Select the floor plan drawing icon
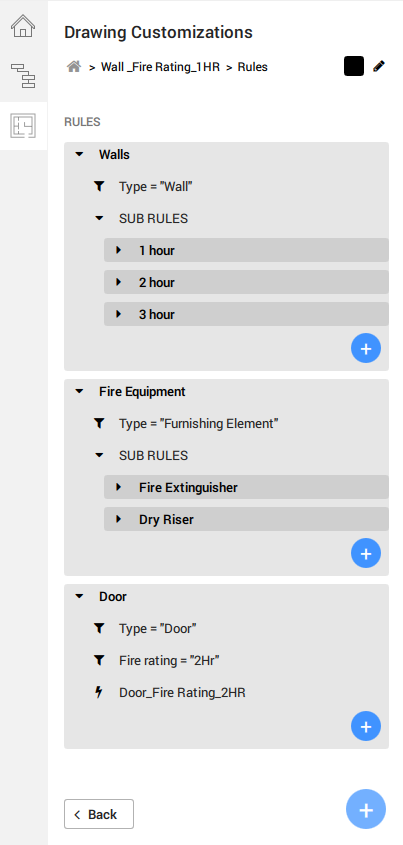403x845 pixels. pos(23,126)
